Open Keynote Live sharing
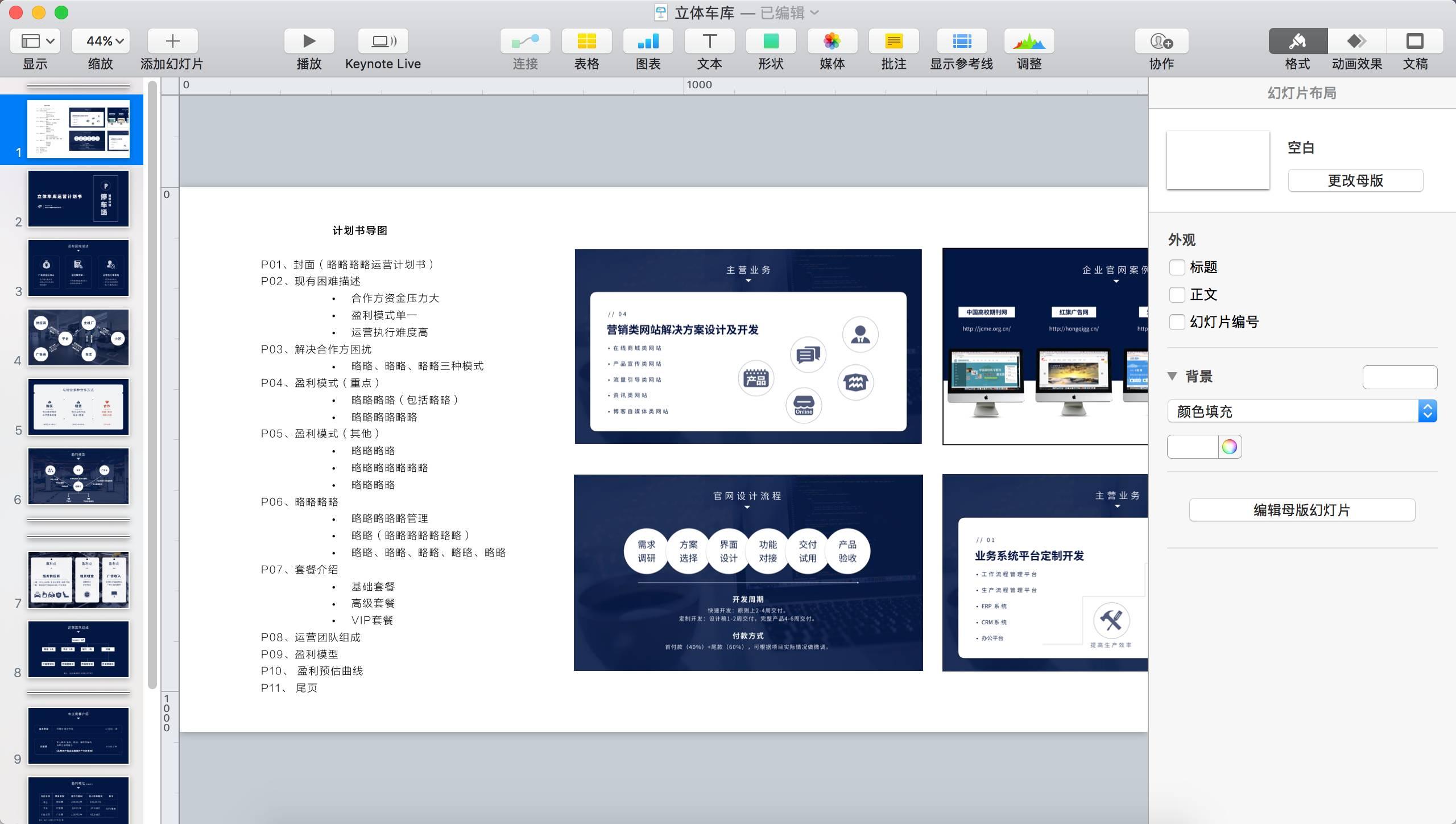This screenshot has height=824, width=1456. click(383, 41)
